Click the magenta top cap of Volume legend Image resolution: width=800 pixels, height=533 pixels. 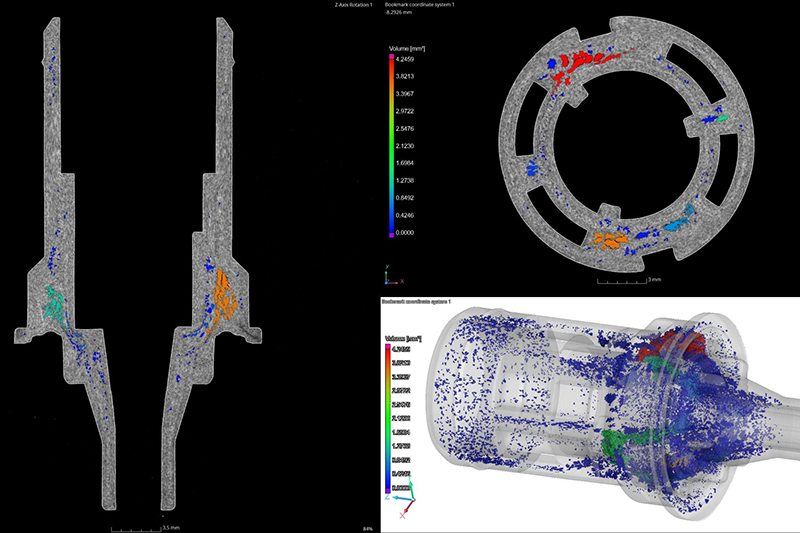point(391,57)
